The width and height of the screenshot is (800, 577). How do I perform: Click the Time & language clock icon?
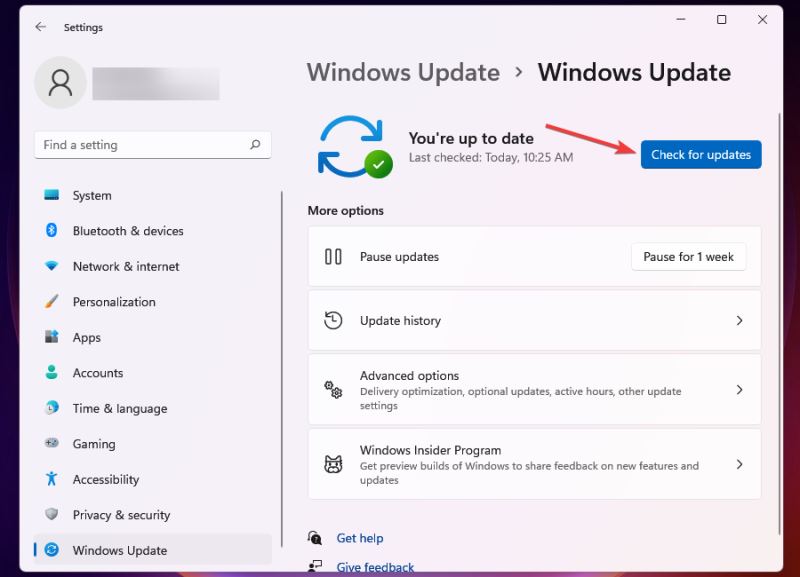[x=52, y=408]
